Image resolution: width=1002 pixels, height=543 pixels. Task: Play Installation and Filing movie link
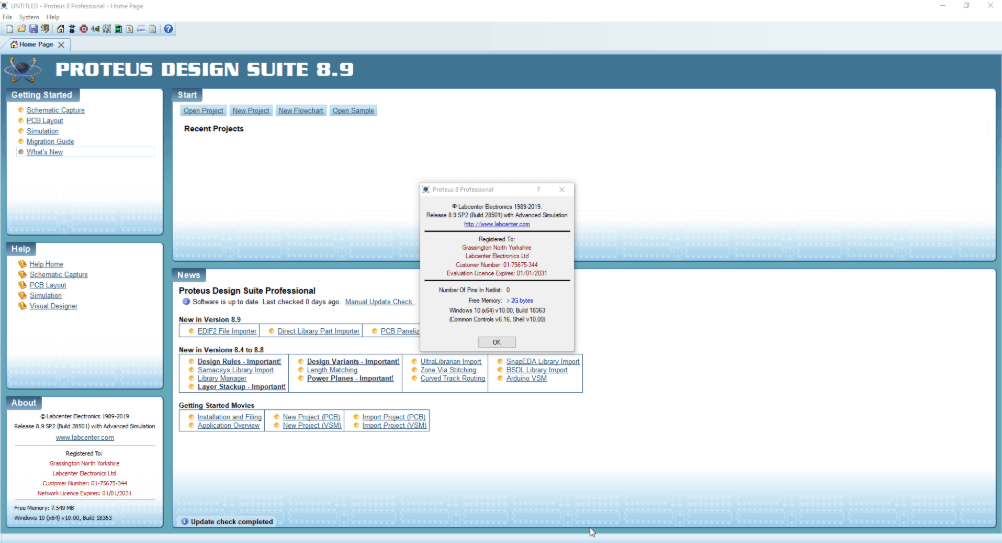click(229, 417)
